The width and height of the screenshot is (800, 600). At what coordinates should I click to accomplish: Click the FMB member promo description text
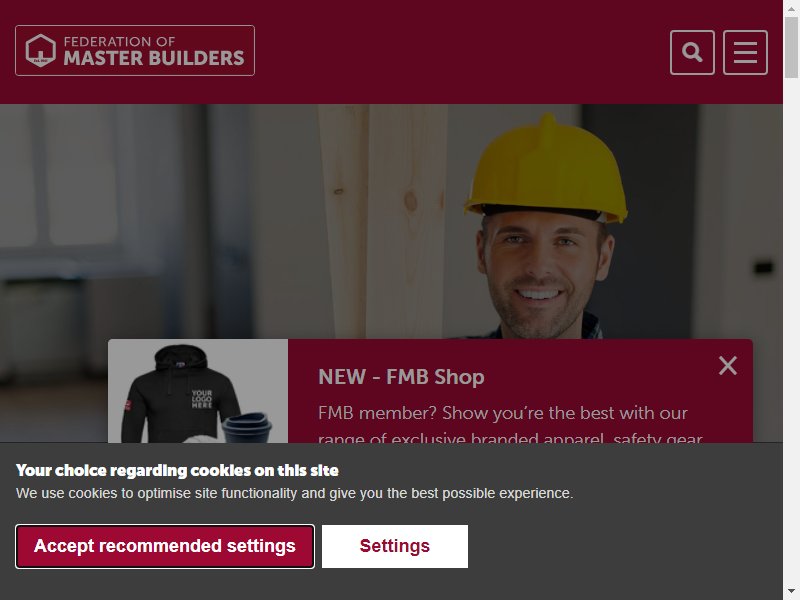510,423
